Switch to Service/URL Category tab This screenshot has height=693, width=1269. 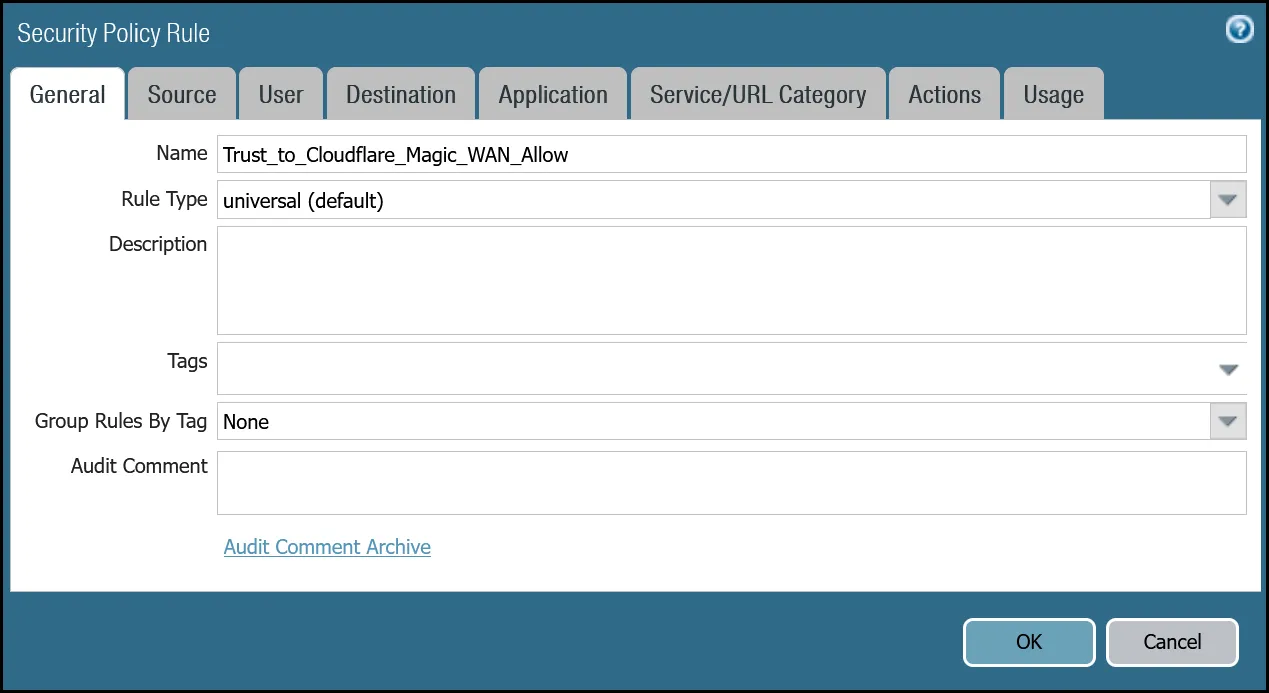[x=757, y=95]
